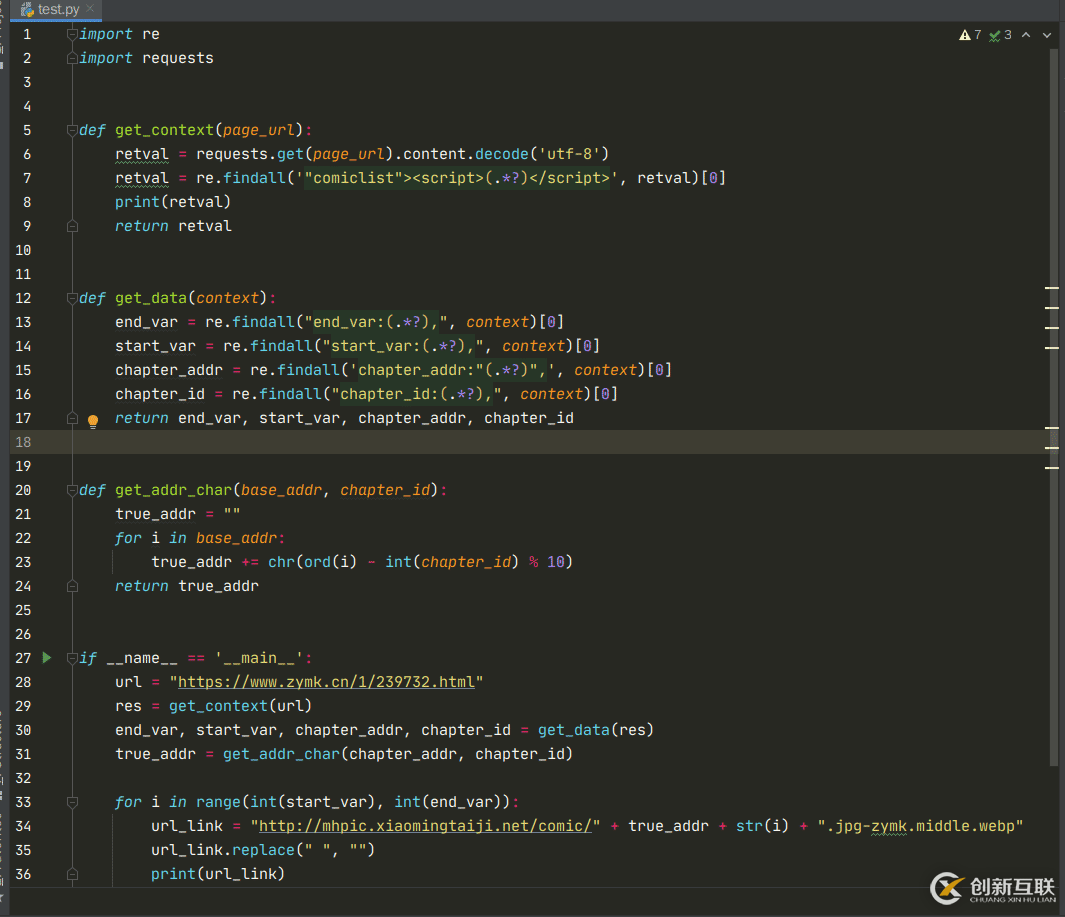Select the test.py editor tab

(x=58, y=9)
